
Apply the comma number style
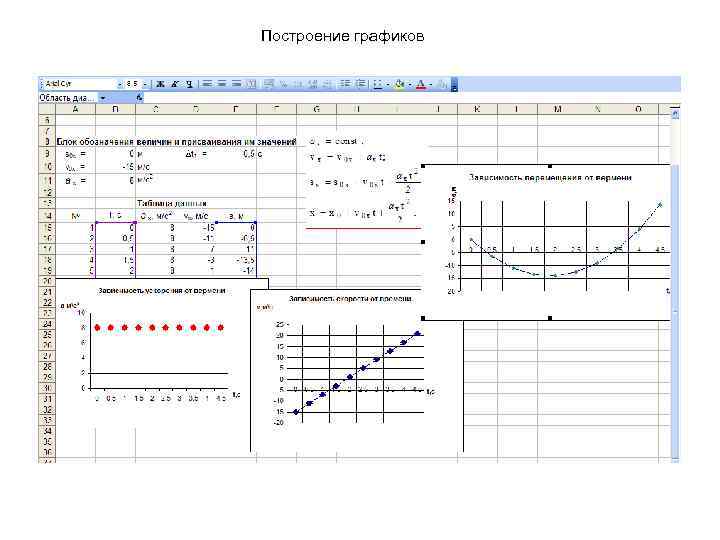coord(298,84)
